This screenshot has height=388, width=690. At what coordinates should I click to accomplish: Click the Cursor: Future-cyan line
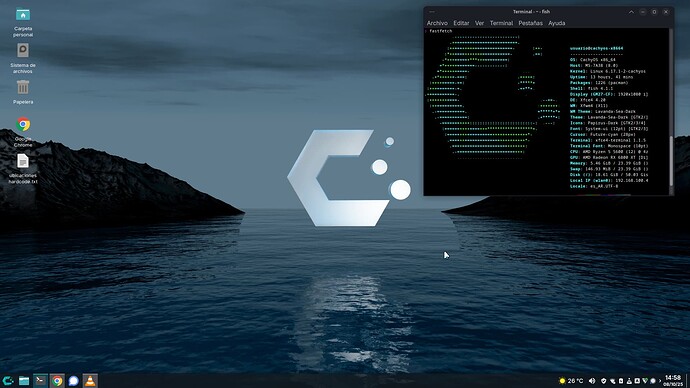click(x=602, y=135)
